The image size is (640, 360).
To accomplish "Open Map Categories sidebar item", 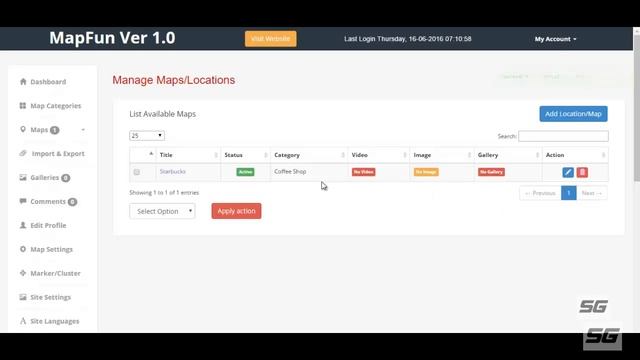I will (x=56, y=106).
